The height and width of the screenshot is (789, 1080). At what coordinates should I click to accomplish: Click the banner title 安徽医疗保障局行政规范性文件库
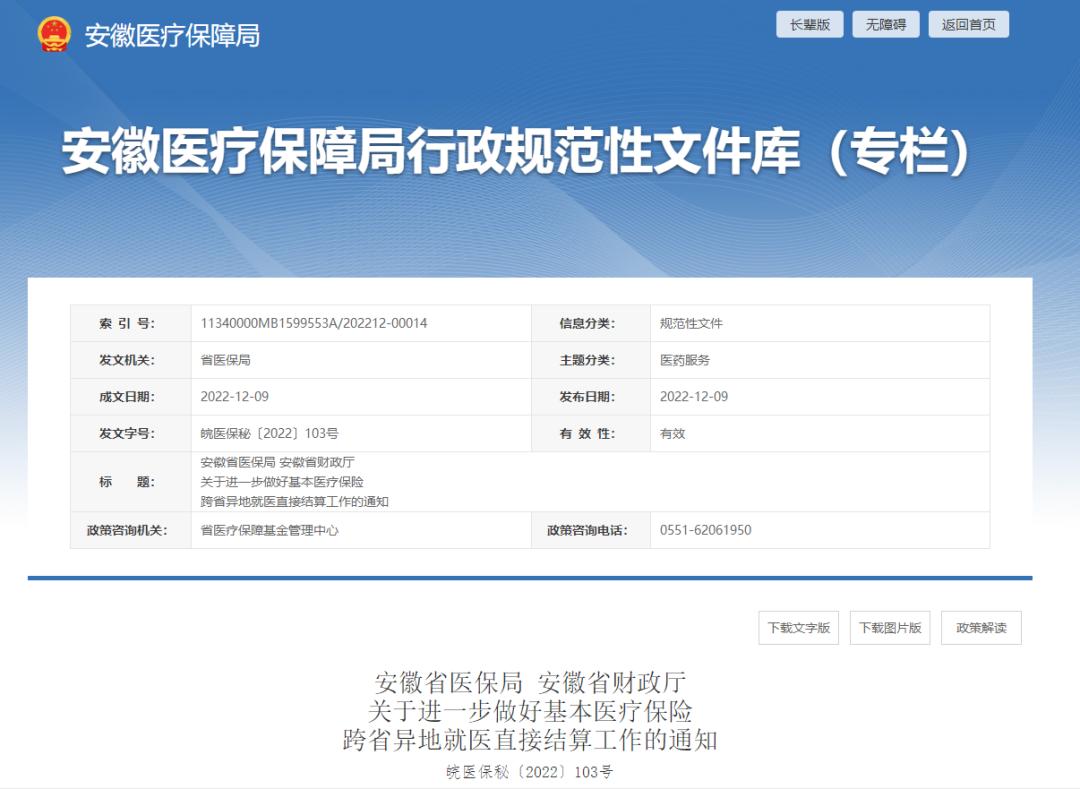540,147
